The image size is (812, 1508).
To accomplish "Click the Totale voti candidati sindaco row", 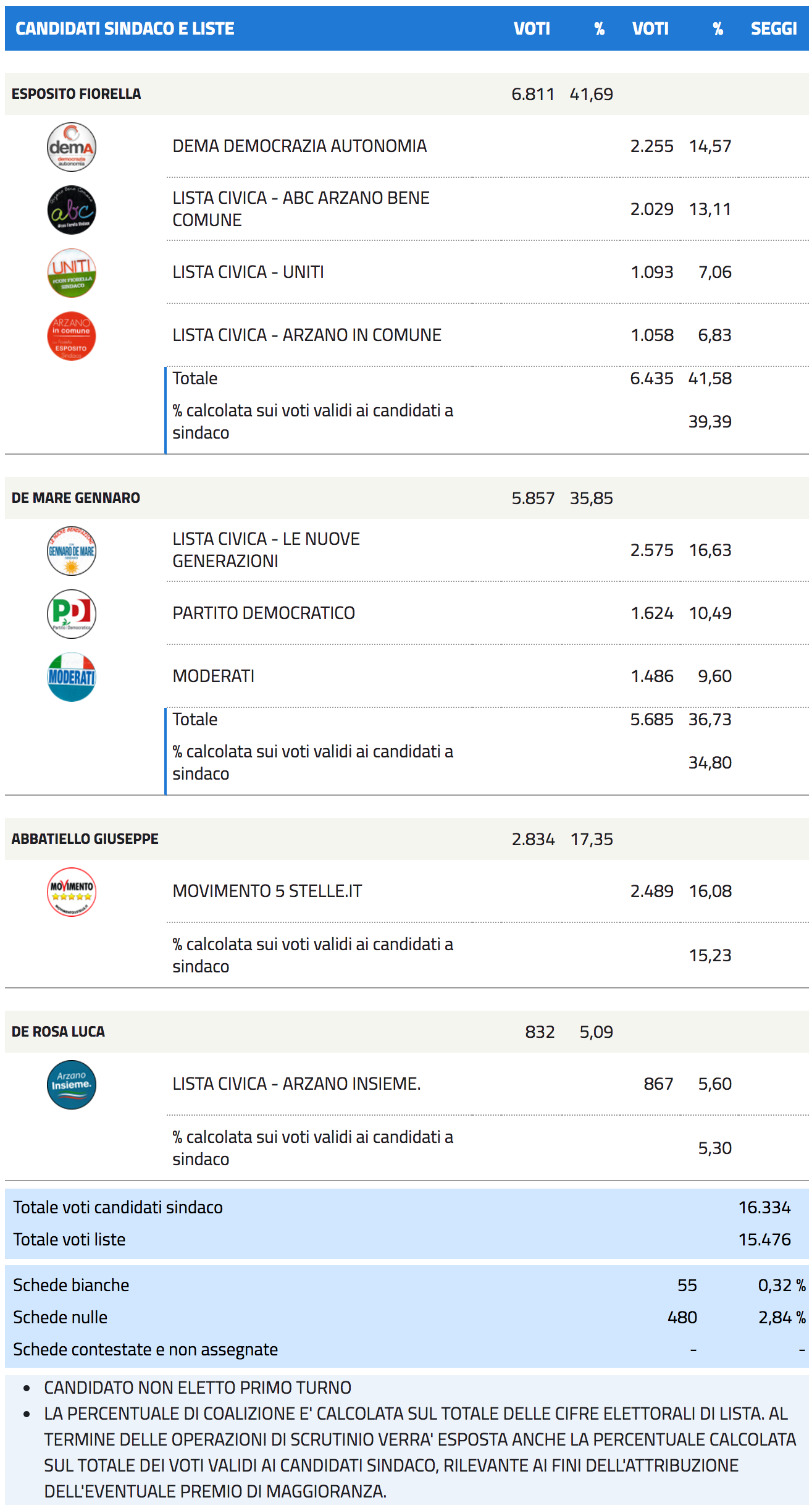I will coord(118,1208).
